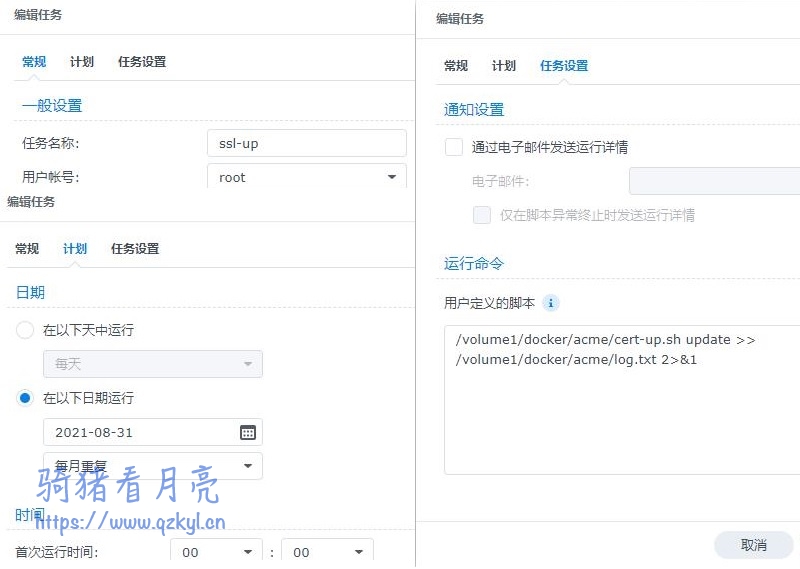Switch to 计划 tab in top-left window
This screenshot has width=800, height=569.
82,62
